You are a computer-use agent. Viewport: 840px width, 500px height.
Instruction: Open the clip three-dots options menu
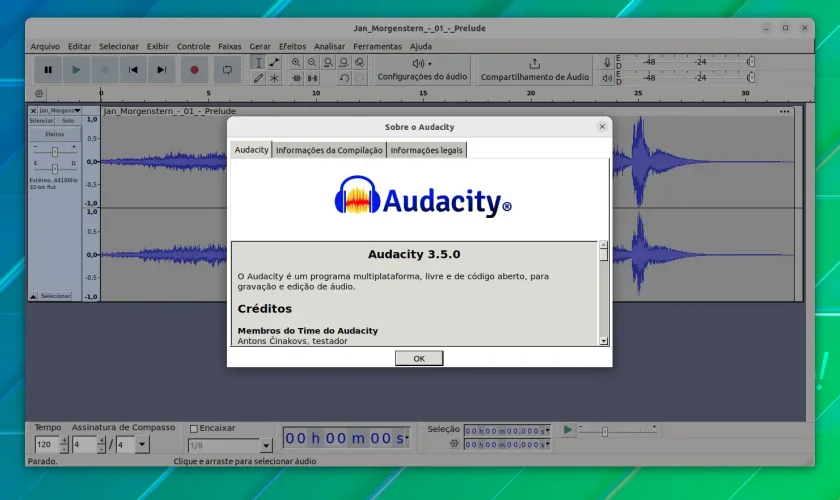pyautogui.click(x=784, y=111)
